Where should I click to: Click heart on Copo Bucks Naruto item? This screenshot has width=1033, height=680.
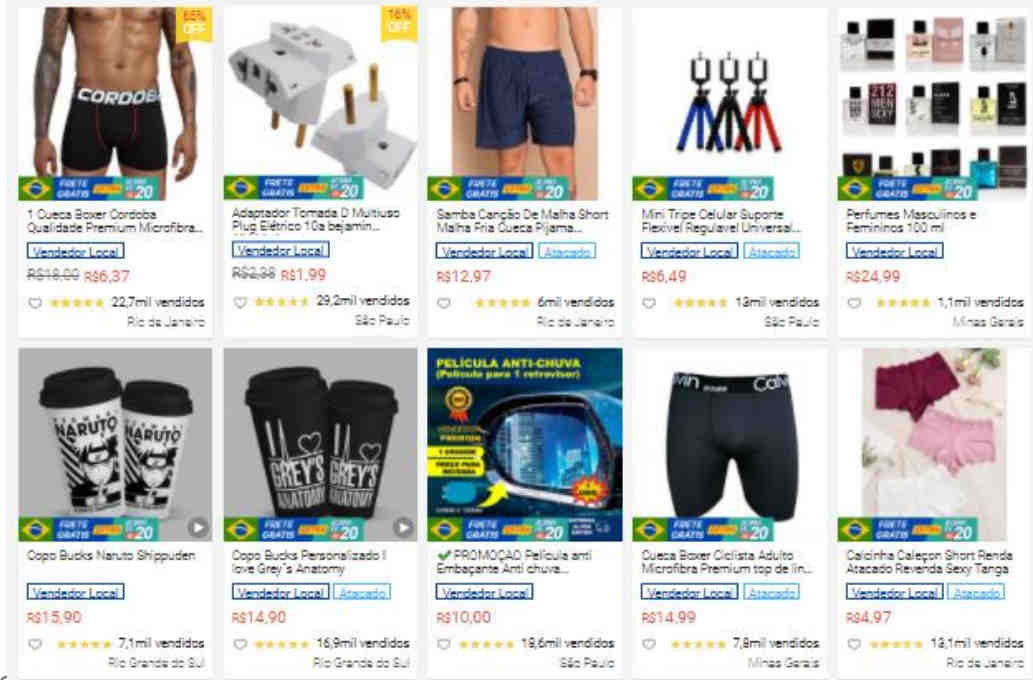point(35,644)
